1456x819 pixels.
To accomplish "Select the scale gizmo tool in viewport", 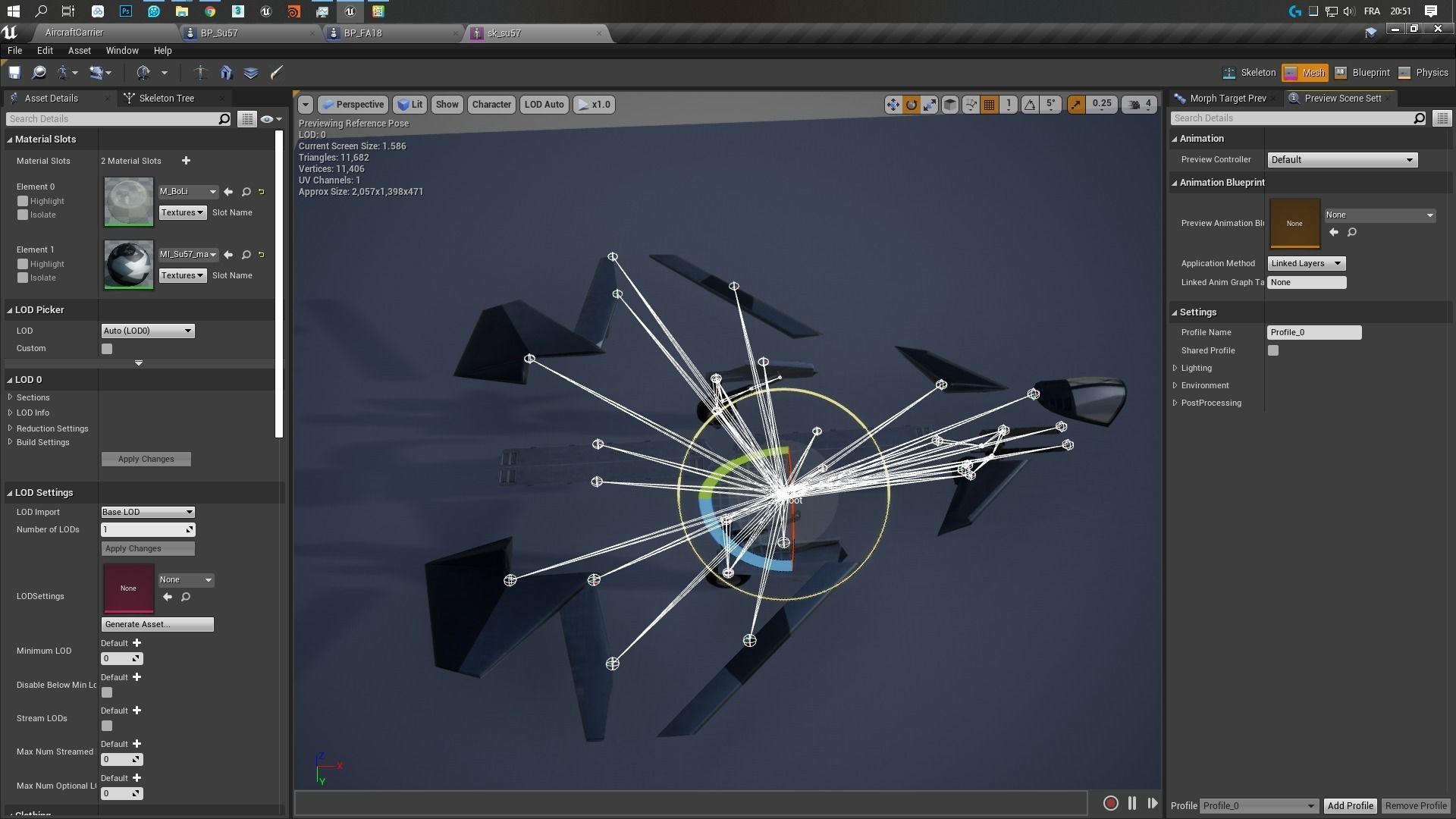I will (930, 105).
